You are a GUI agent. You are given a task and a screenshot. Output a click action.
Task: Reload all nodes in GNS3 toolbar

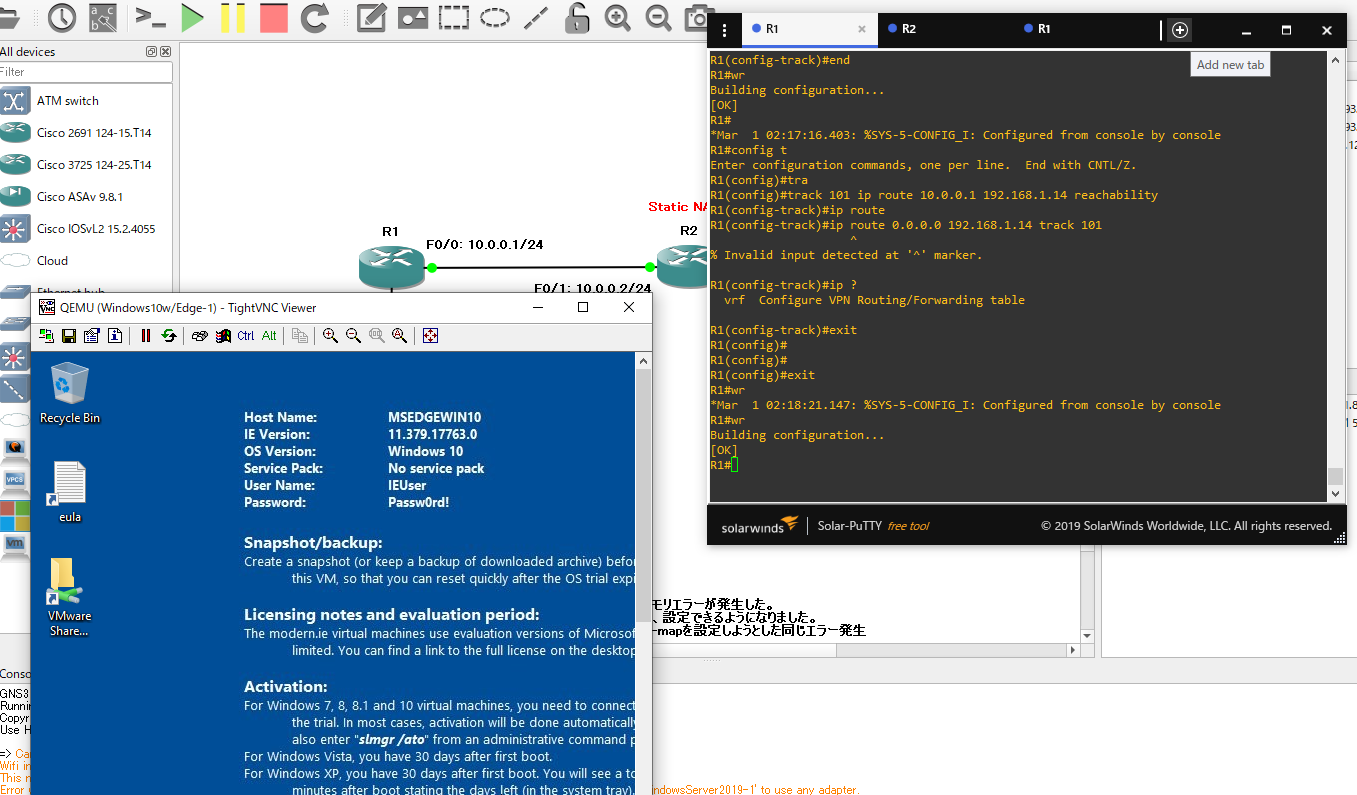pos(315,16)
